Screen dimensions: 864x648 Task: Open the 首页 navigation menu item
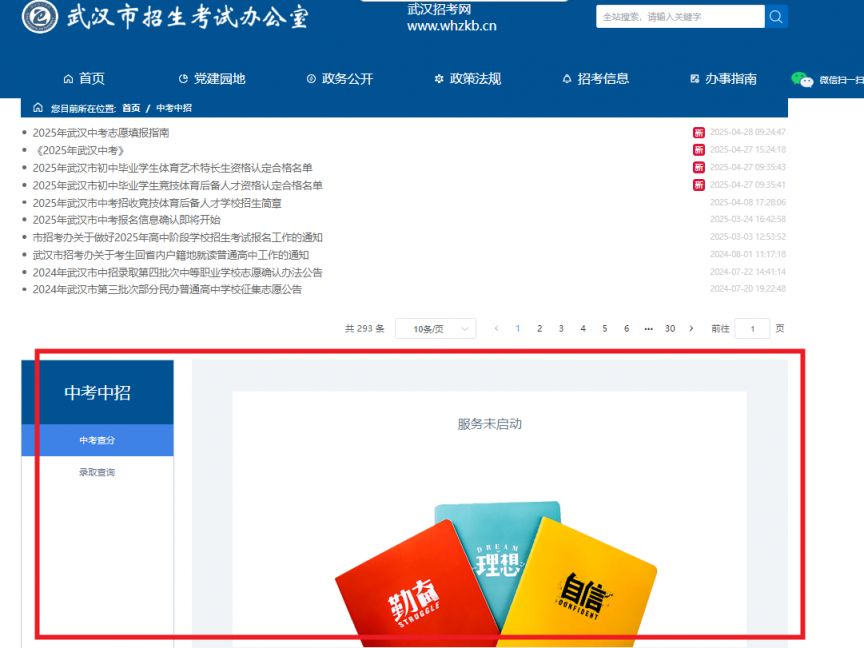84,79
